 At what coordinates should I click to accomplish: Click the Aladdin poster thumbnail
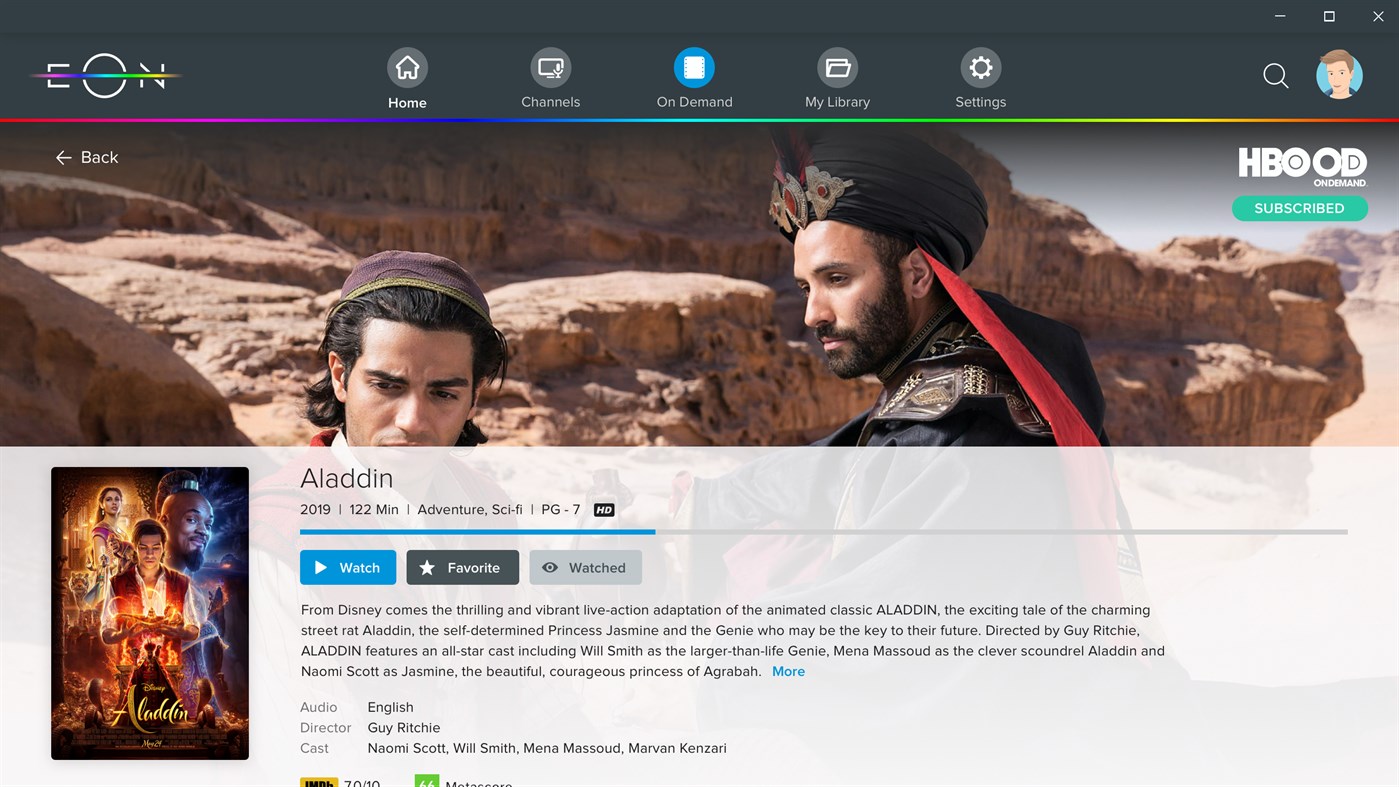point(149,611)
